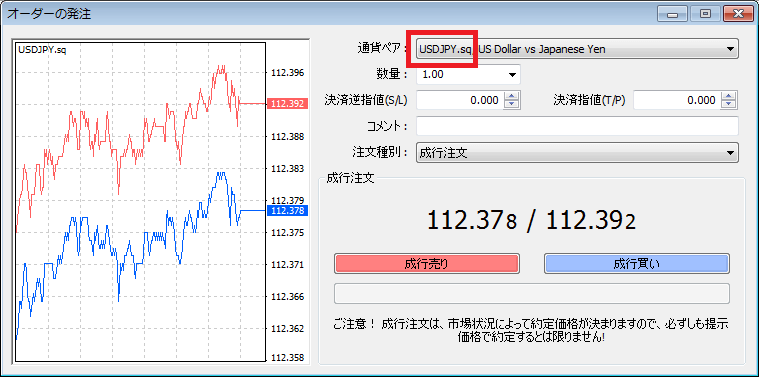Click the red 成行売り sell button
Image resolution: width=759 pixels, height=377 pixels.
426,264
